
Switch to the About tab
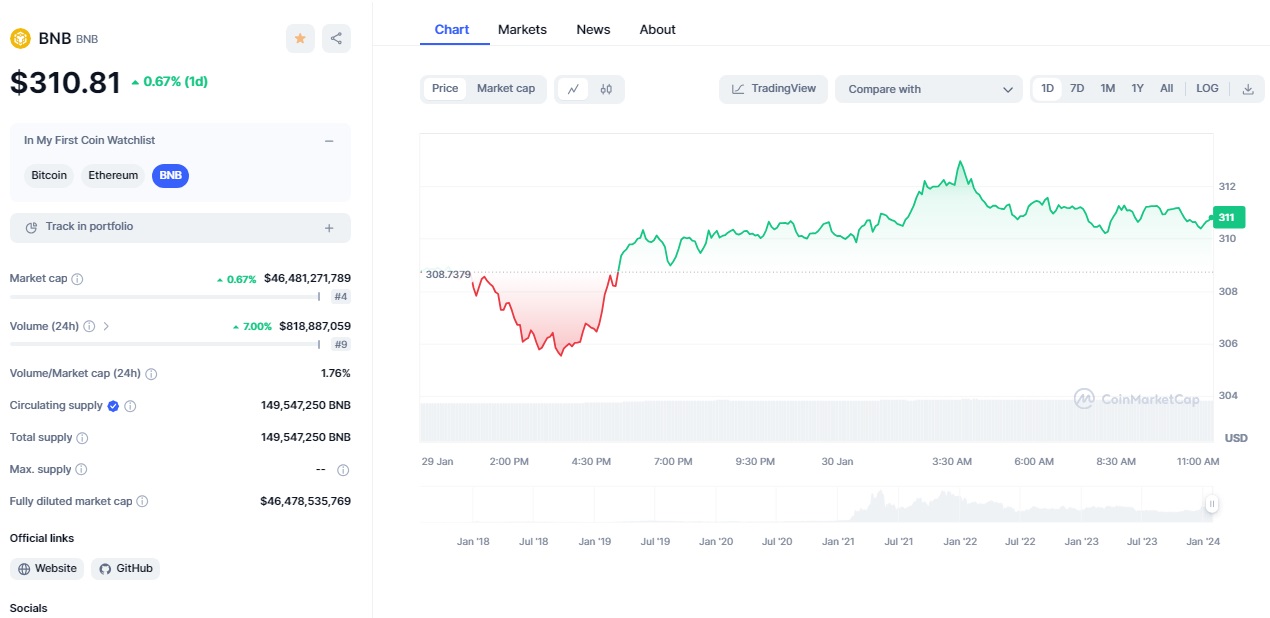pos(658,30)
